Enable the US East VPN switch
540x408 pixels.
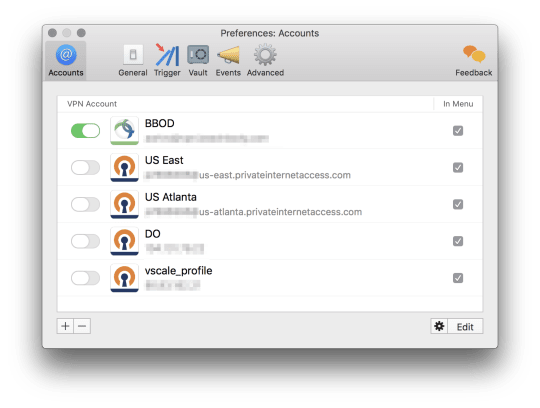[x=85, y=168]
